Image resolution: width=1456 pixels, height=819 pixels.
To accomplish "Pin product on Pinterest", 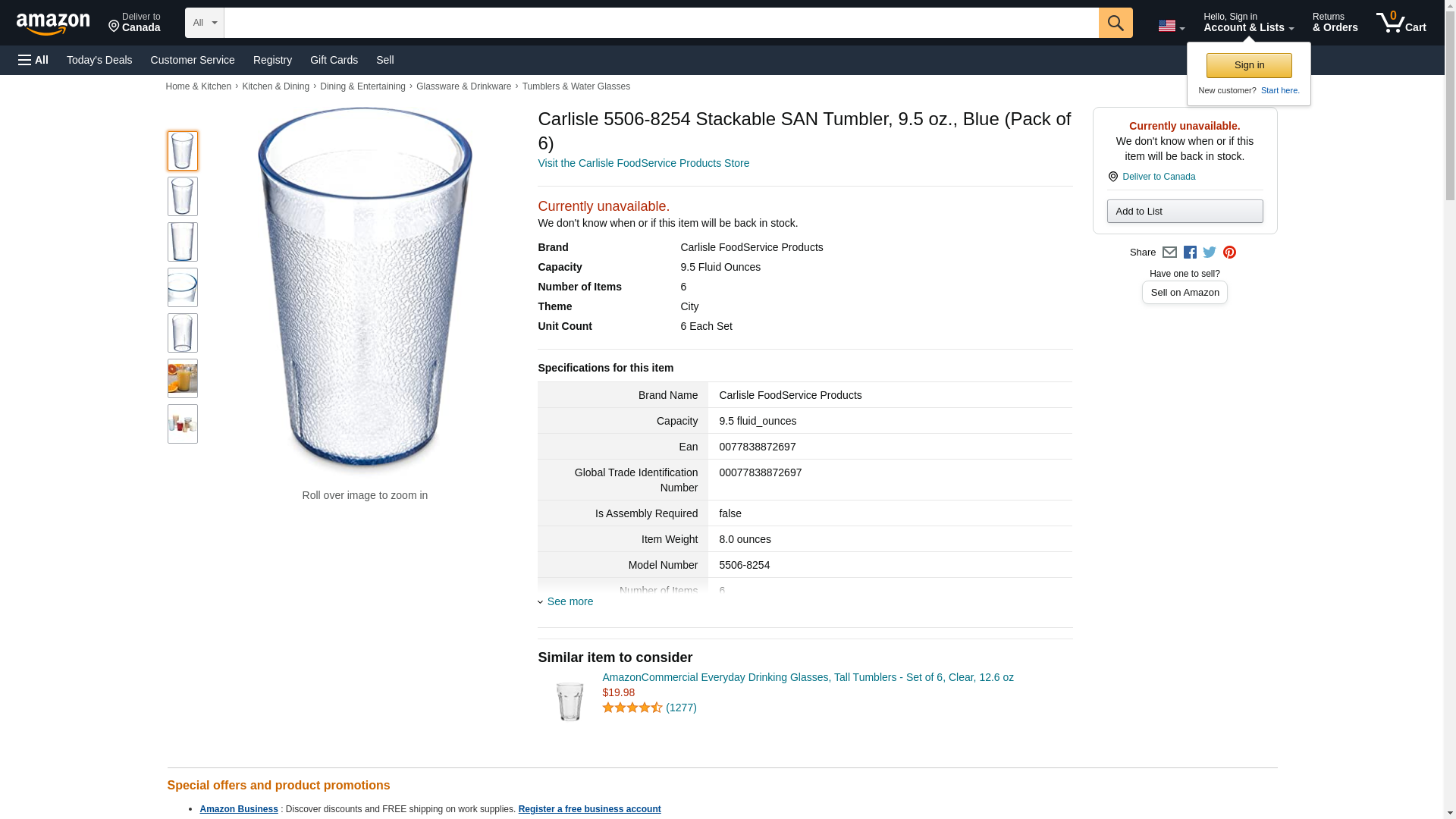I will (x=1229, y=253).
